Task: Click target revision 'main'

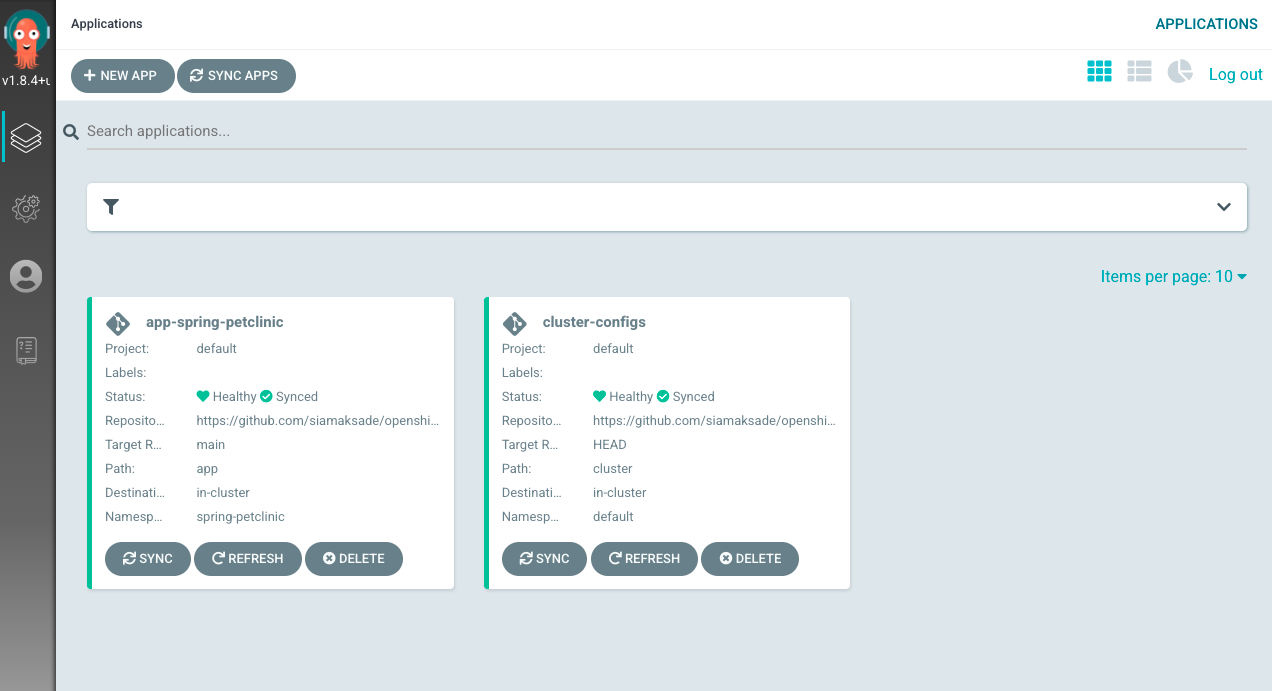Action: (x=211, y=445)
